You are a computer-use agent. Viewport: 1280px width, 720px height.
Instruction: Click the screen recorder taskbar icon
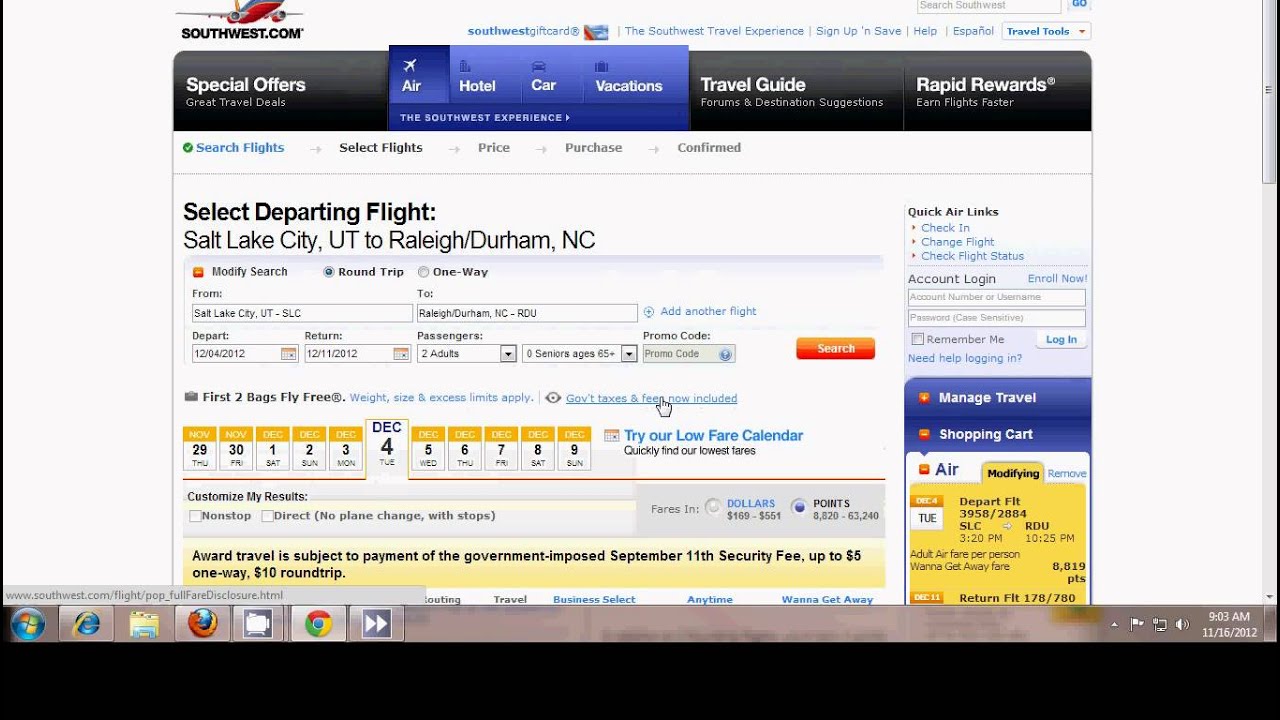(x=258, y=625)
